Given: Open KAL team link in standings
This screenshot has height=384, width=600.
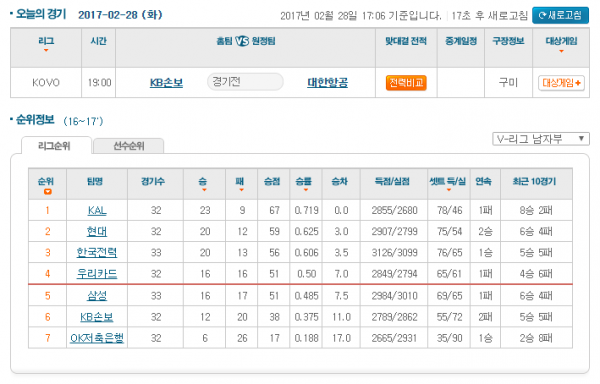Looking at the screenshot, I should pos(97,210).
